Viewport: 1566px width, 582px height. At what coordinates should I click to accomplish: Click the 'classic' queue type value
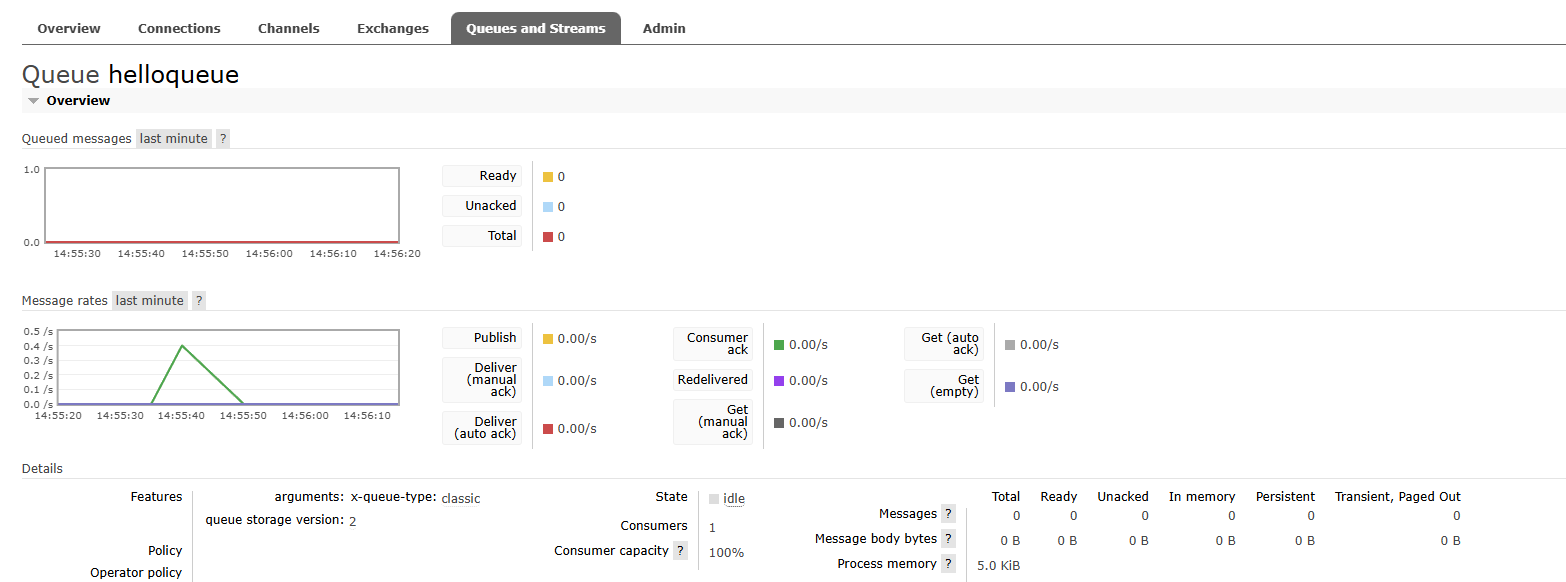click(x=461, y=498)
